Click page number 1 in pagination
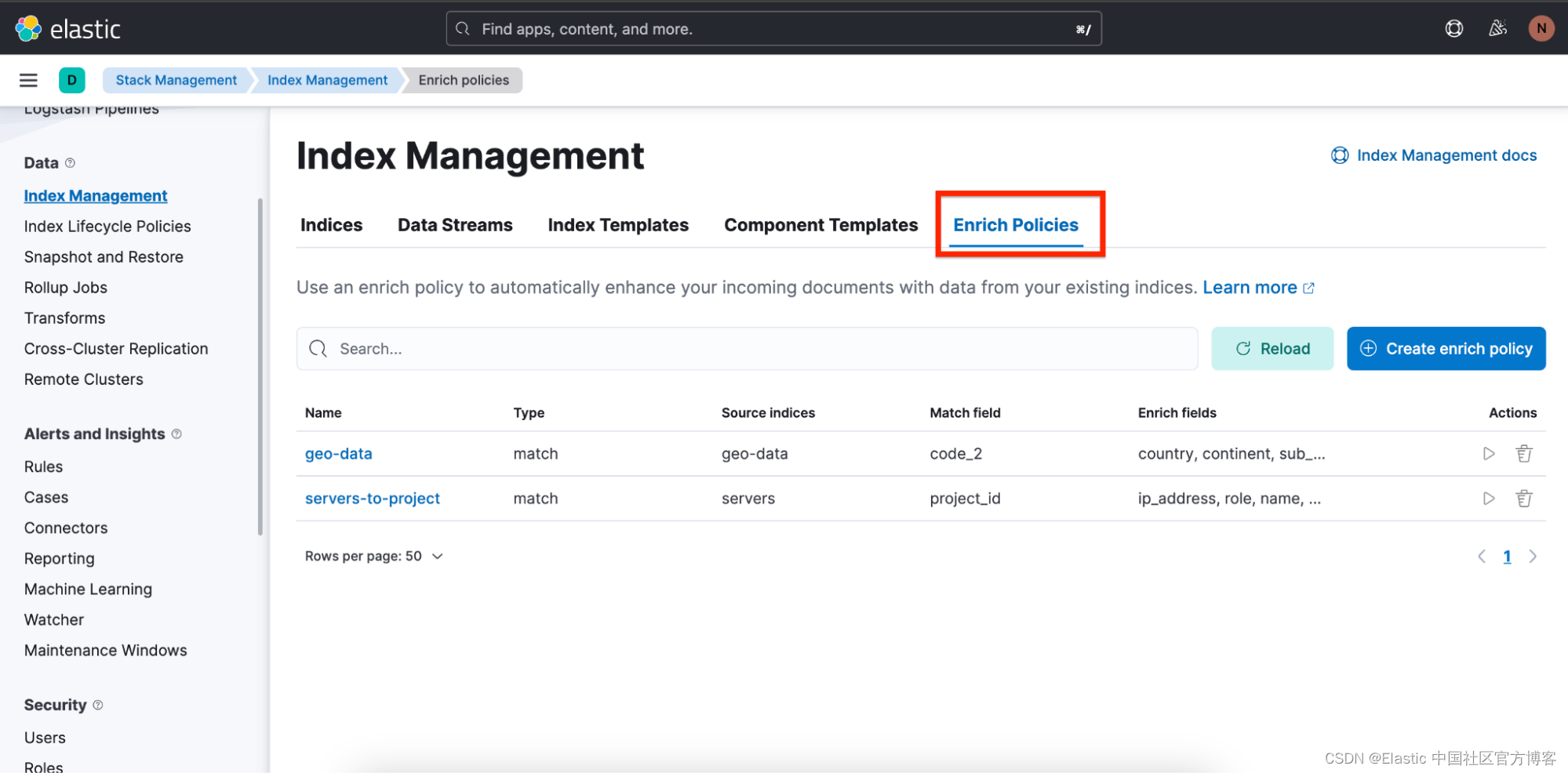 tap(1507, 557)
